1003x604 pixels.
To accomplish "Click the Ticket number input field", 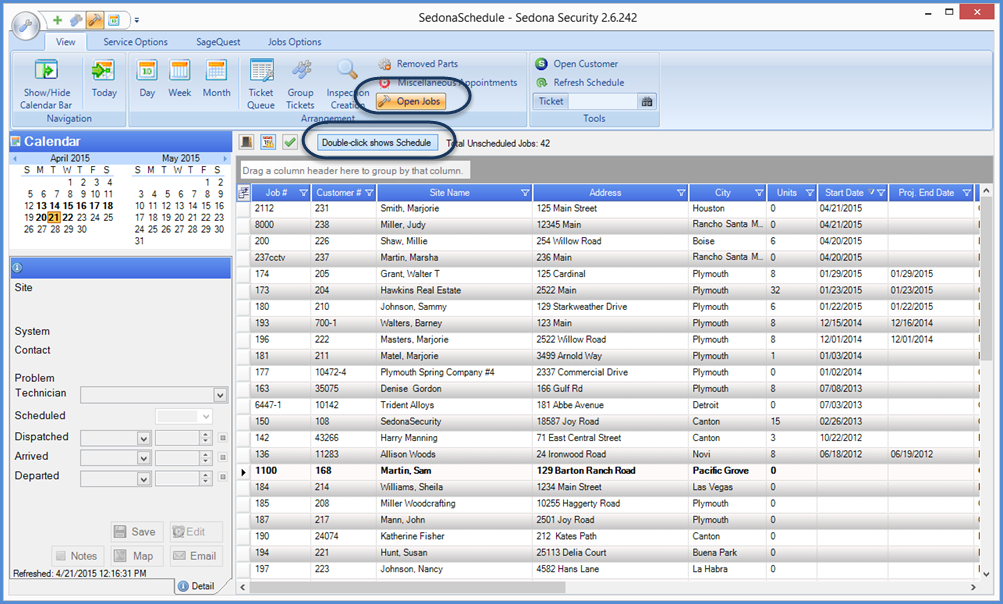I will 603,101.
